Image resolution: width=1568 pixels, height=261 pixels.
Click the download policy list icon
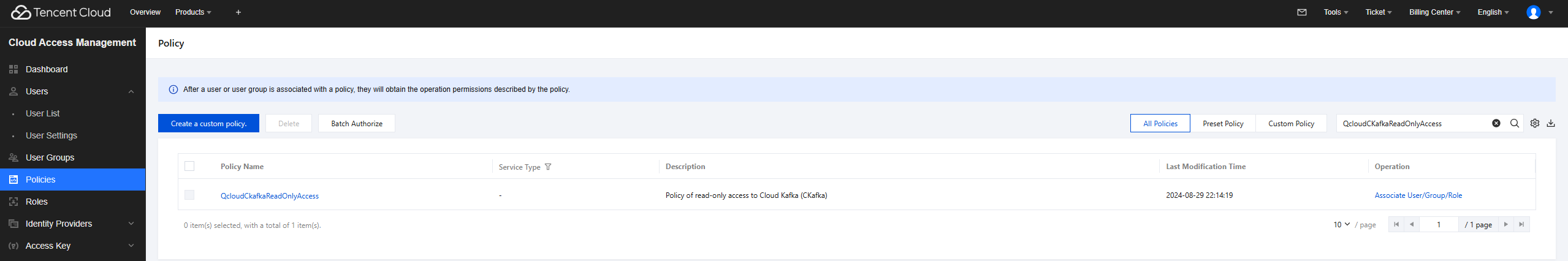(1551, 123)
